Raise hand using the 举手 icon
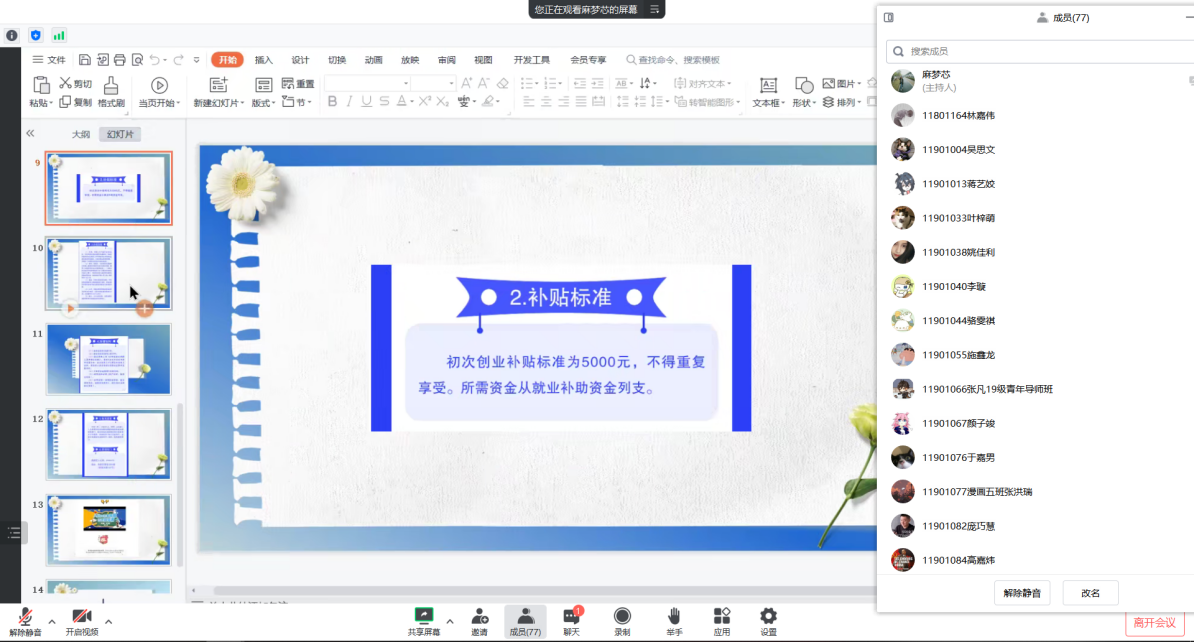 (x=674, y=617)
